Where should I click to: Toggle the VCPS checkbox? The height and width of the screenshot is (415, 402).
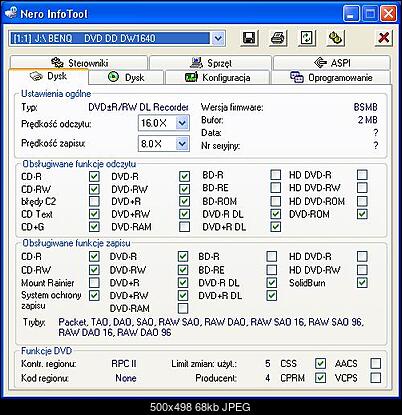(376, 378)
